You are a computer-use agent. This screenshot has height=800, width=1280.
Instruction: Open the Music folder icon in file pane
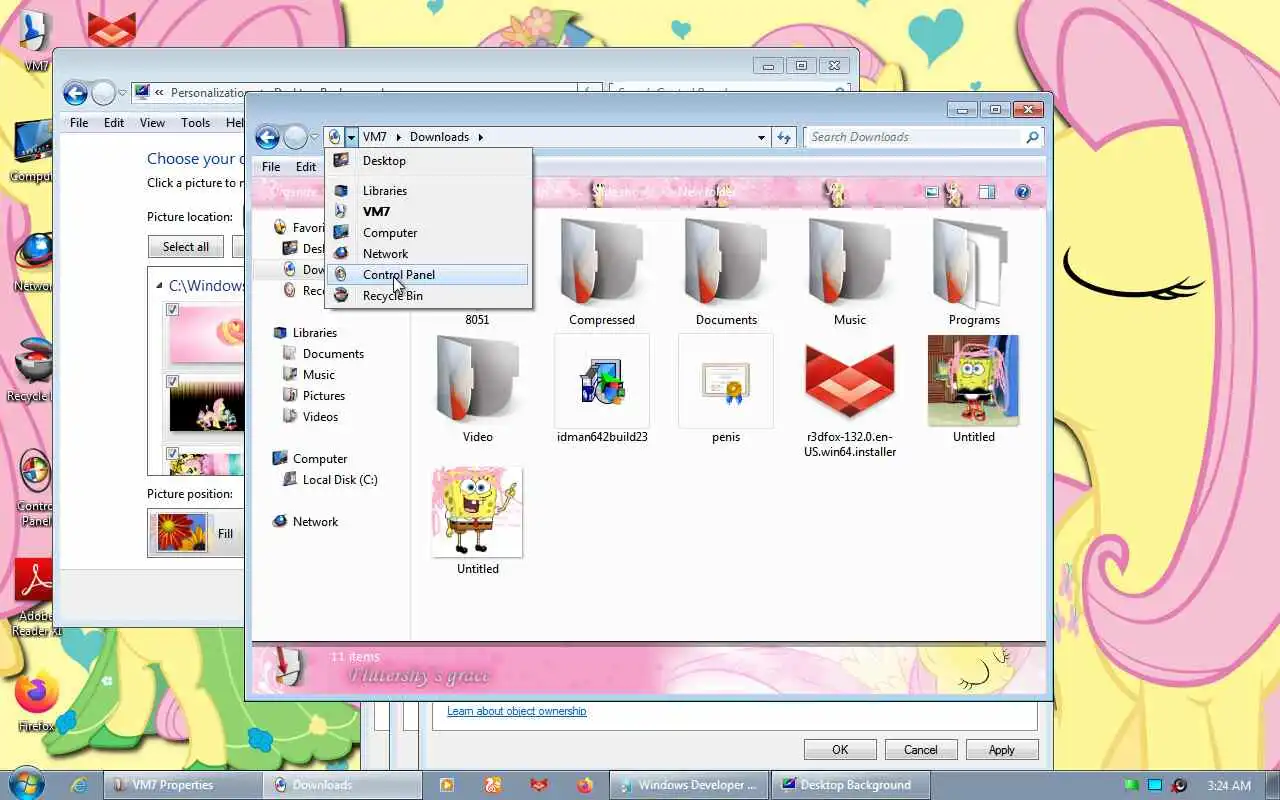tap(850, 262)
